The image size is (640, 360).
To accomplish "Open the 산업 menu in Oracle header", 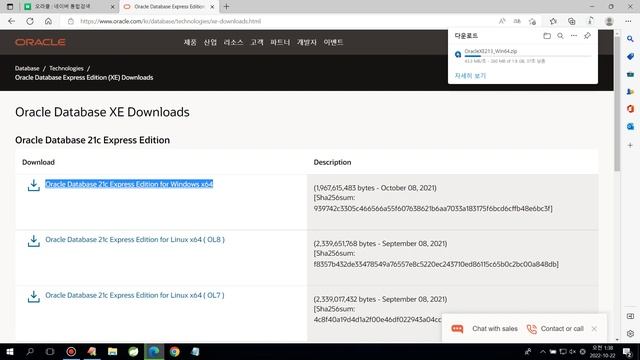I will tap(210, 42).
